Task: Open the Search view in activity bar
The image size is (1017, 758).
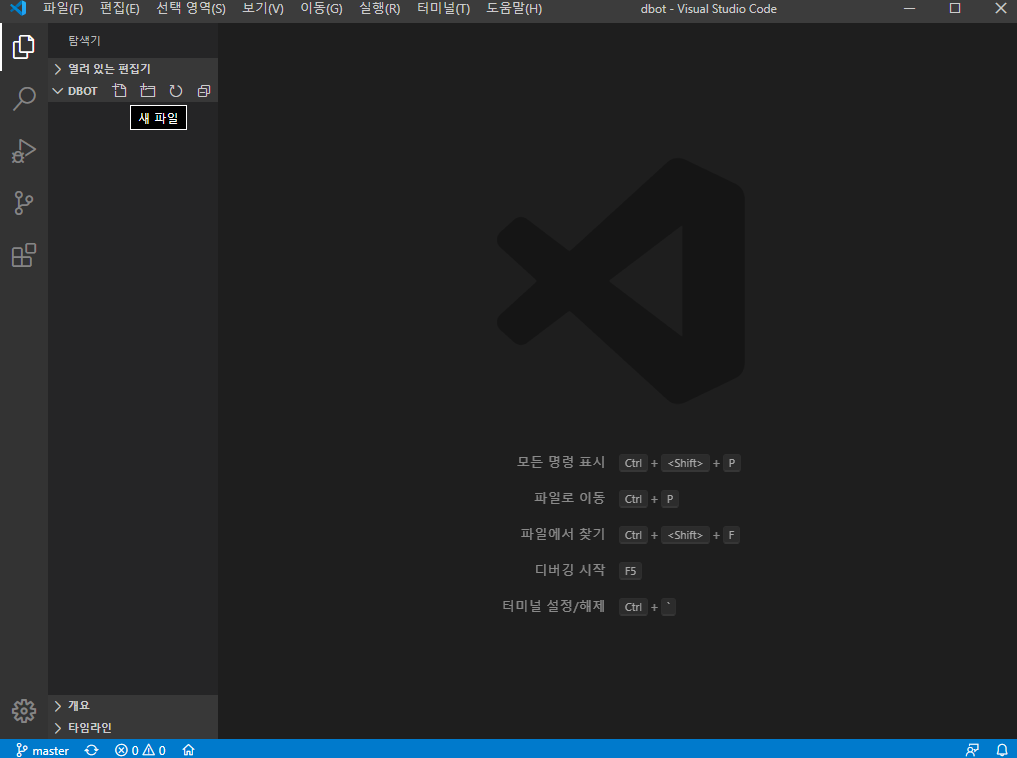Action: point(23,99)
